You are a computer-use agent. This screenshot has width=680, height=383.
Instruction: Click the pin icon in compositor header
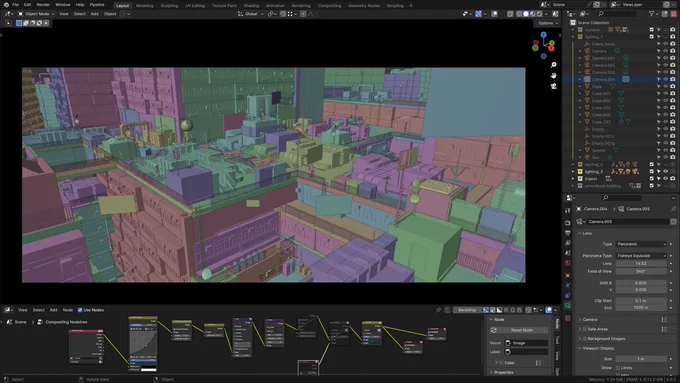[438, 310]
